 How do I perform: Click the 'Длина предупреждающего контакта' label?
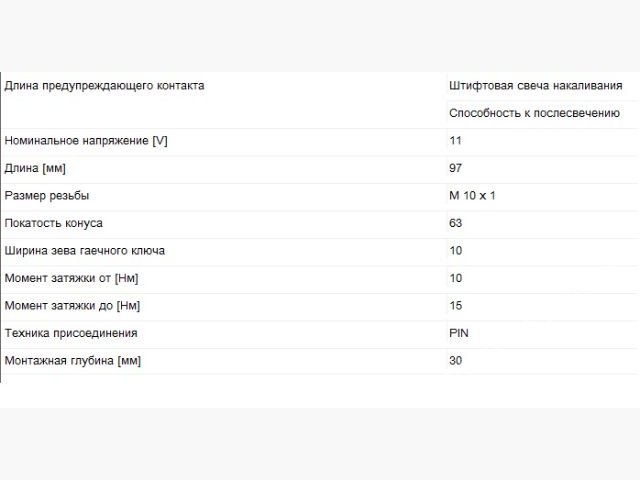click(x=104, y=86)
